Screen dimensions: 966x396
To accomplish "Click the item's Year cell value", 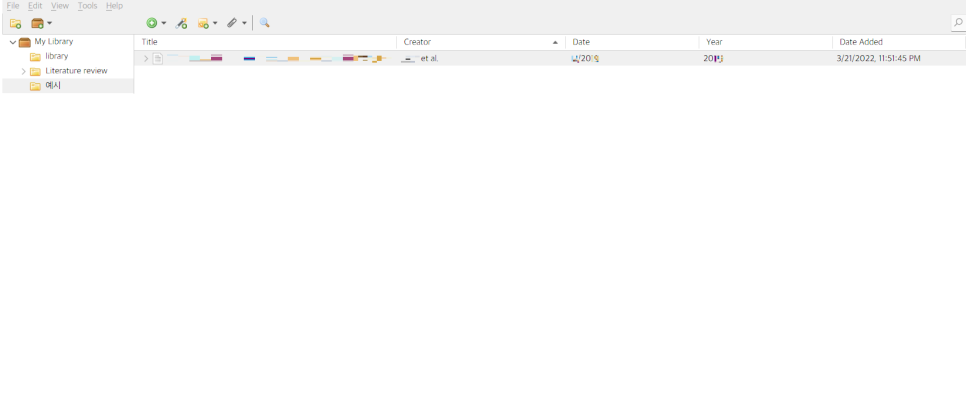I will 713,59.
